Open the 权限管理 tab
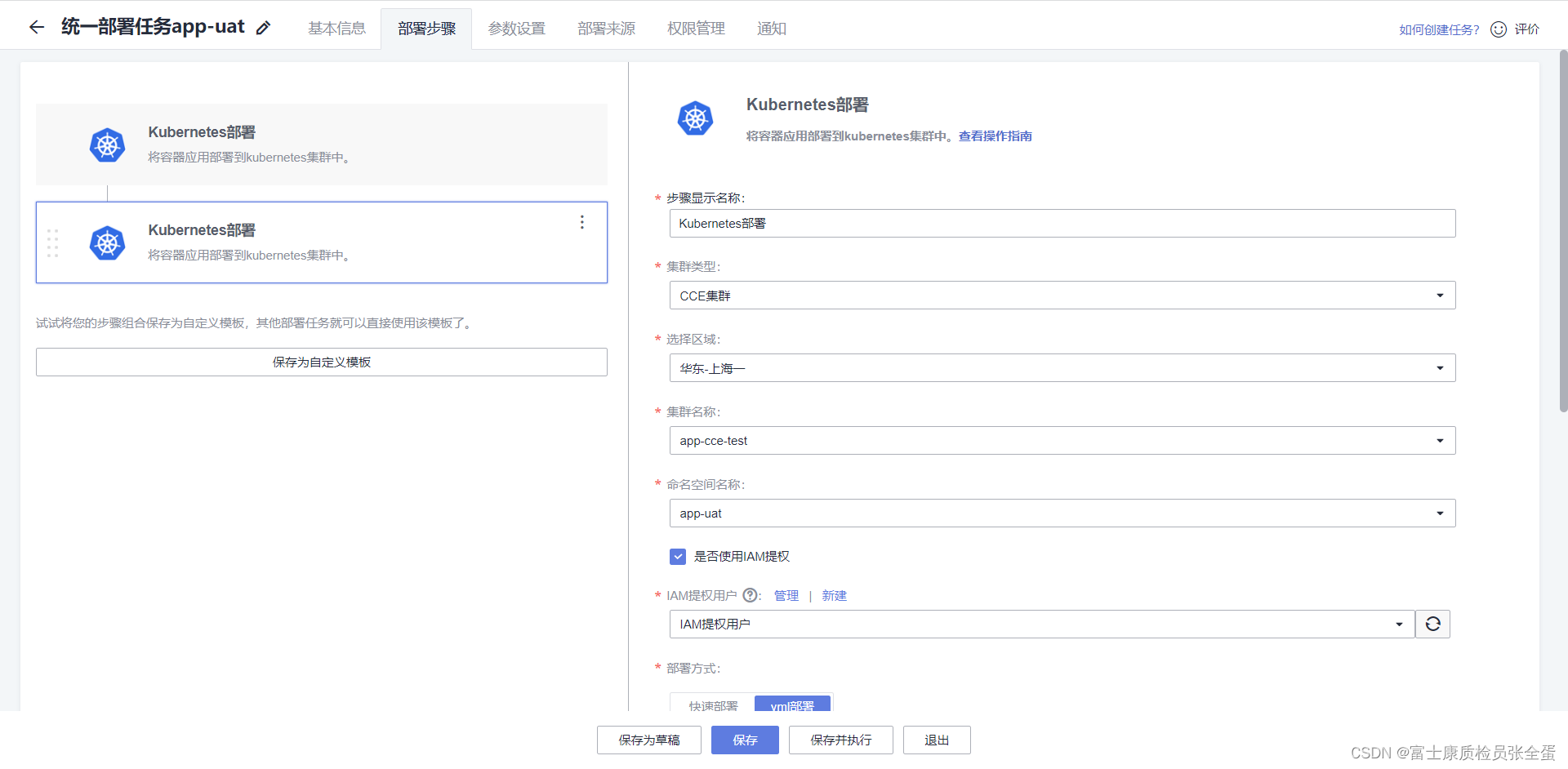Screen dimensions: 1568x769 click(696, 29)
